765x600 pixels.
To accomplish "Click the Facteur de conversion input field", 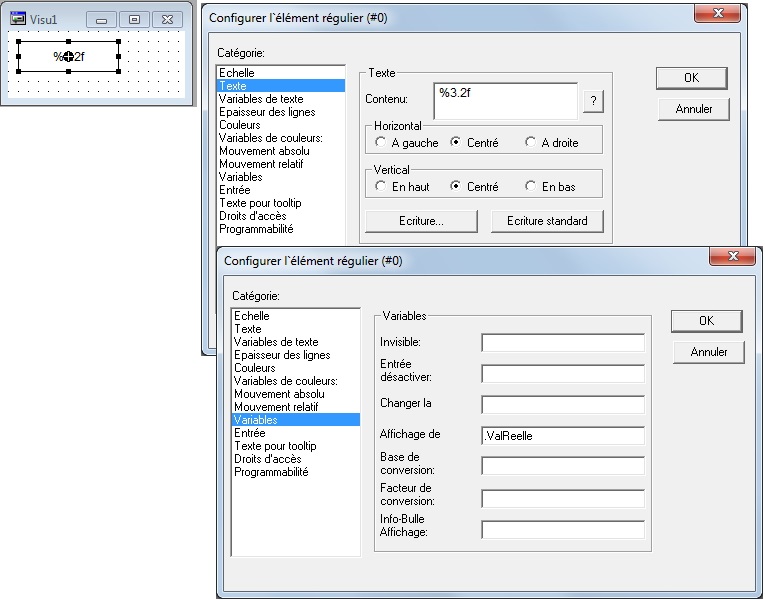I will coord(562,498).
